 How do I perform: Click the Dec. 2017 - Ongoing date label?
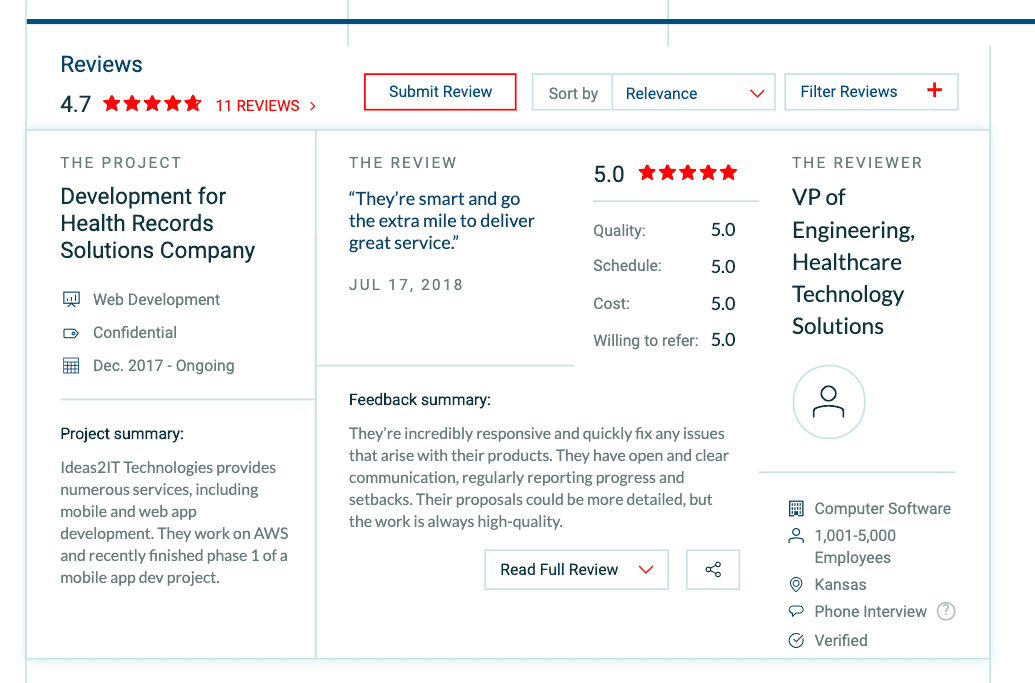[x=164, y=366]
